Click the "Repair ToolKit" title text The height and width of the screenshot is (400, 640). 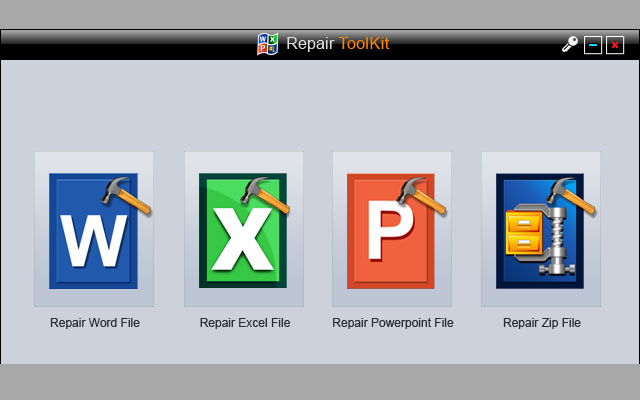point(338,43)
